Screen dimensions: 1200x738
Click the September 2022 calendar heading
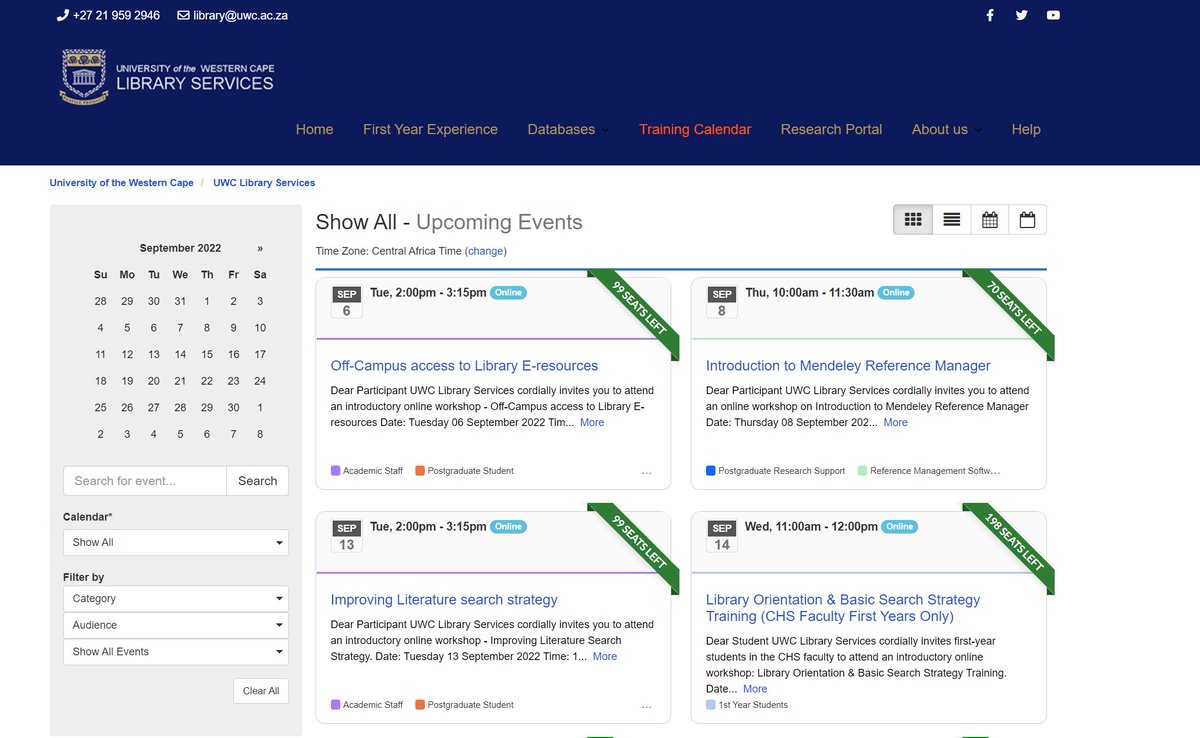[x=180, y=248]
